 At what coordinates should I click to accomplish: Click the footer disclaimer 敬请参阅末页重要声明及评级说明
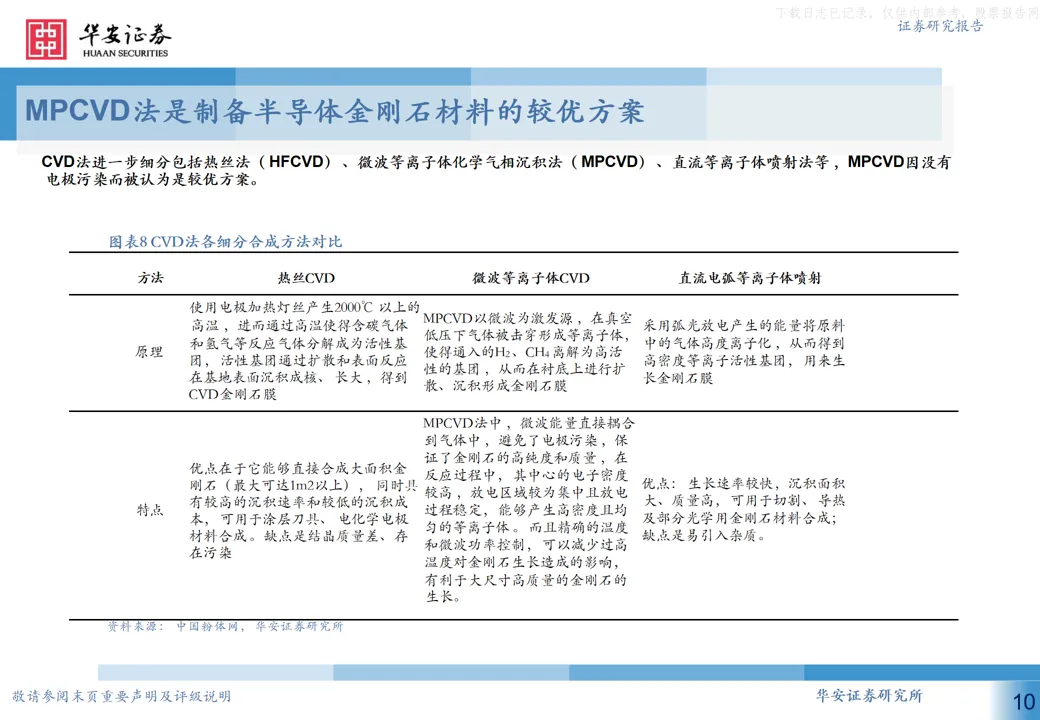pyautogui.click(x=121, y=696)
